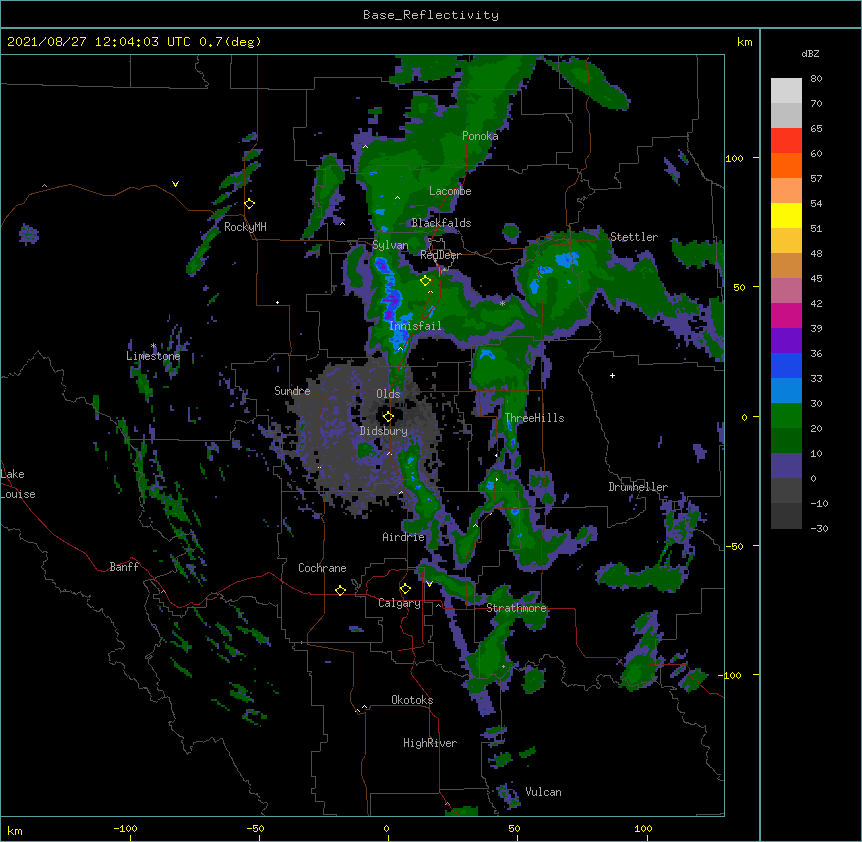Select the orange 57-60 dBZ legend swatch

pyautogui.click(x=786, y=165)
